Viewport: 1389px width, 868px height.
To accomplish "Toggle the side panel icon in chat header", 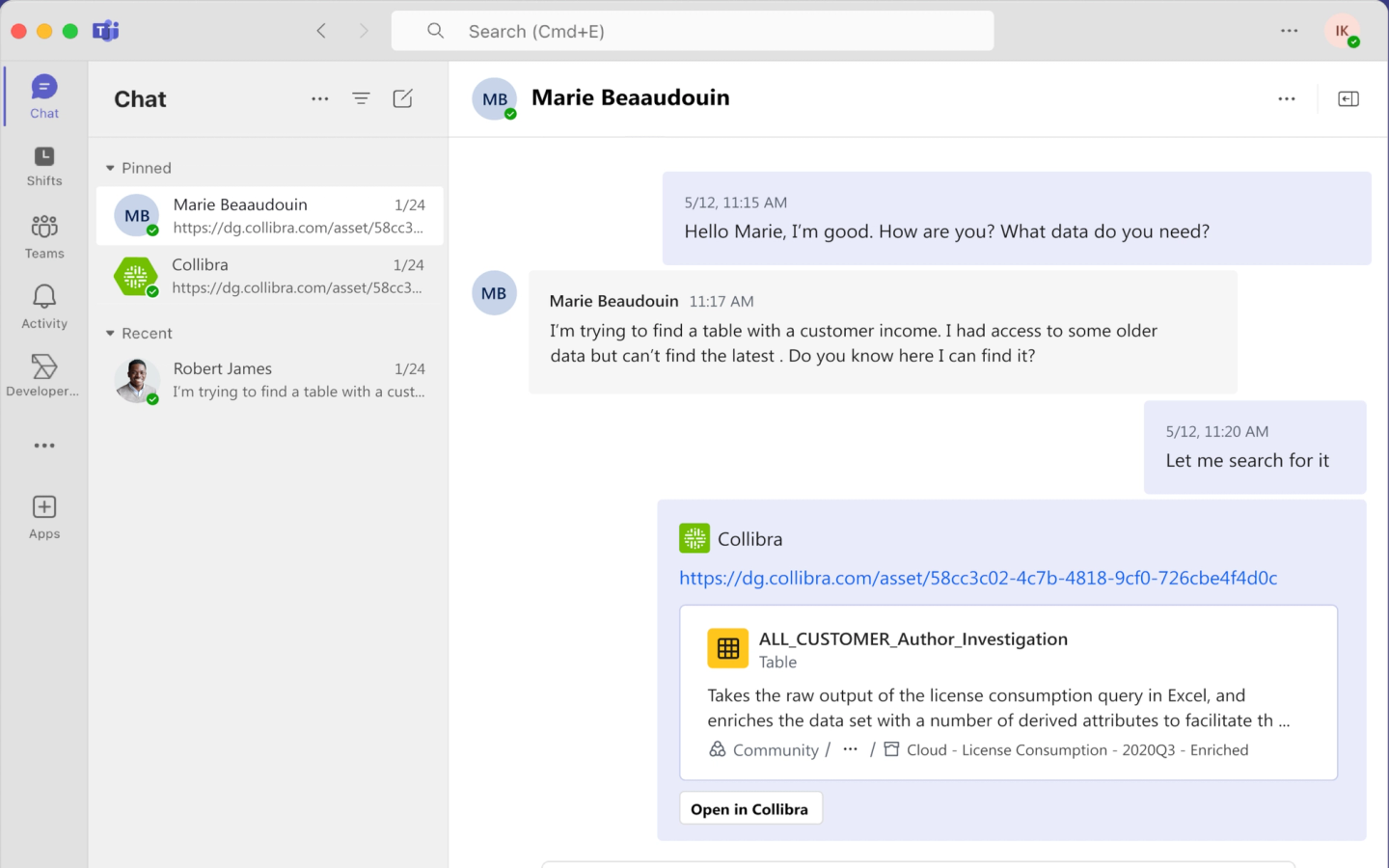I will (1348, 98).
